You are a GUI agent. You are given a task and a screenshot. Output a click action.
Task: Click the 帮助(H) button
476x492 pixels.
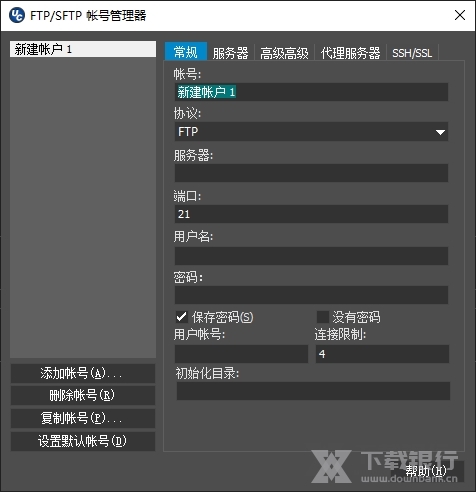click(427, 471)
